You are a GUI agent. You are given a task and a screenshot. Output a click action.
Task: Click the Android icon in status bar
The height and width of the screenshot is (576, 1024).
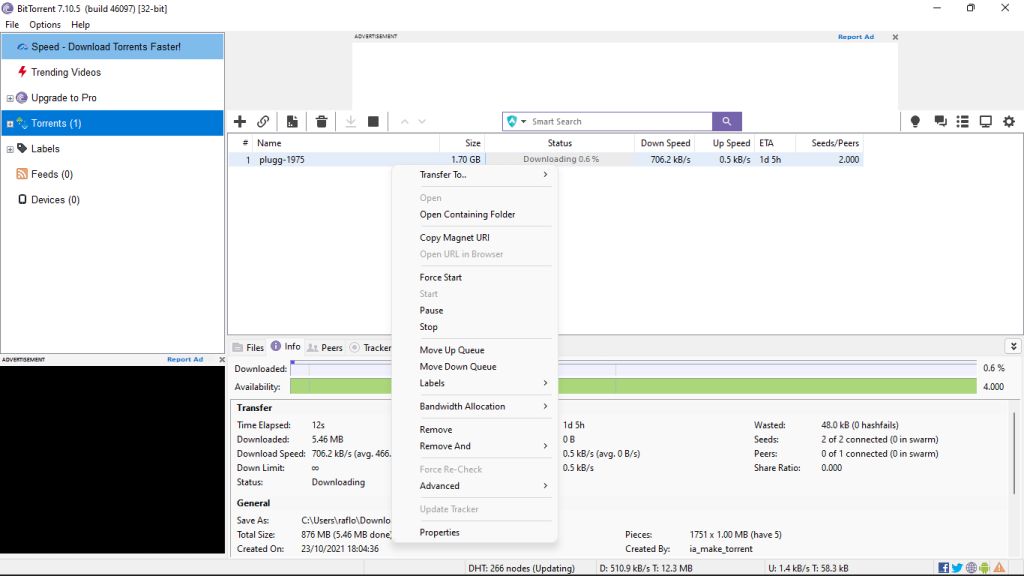(984, 568)
